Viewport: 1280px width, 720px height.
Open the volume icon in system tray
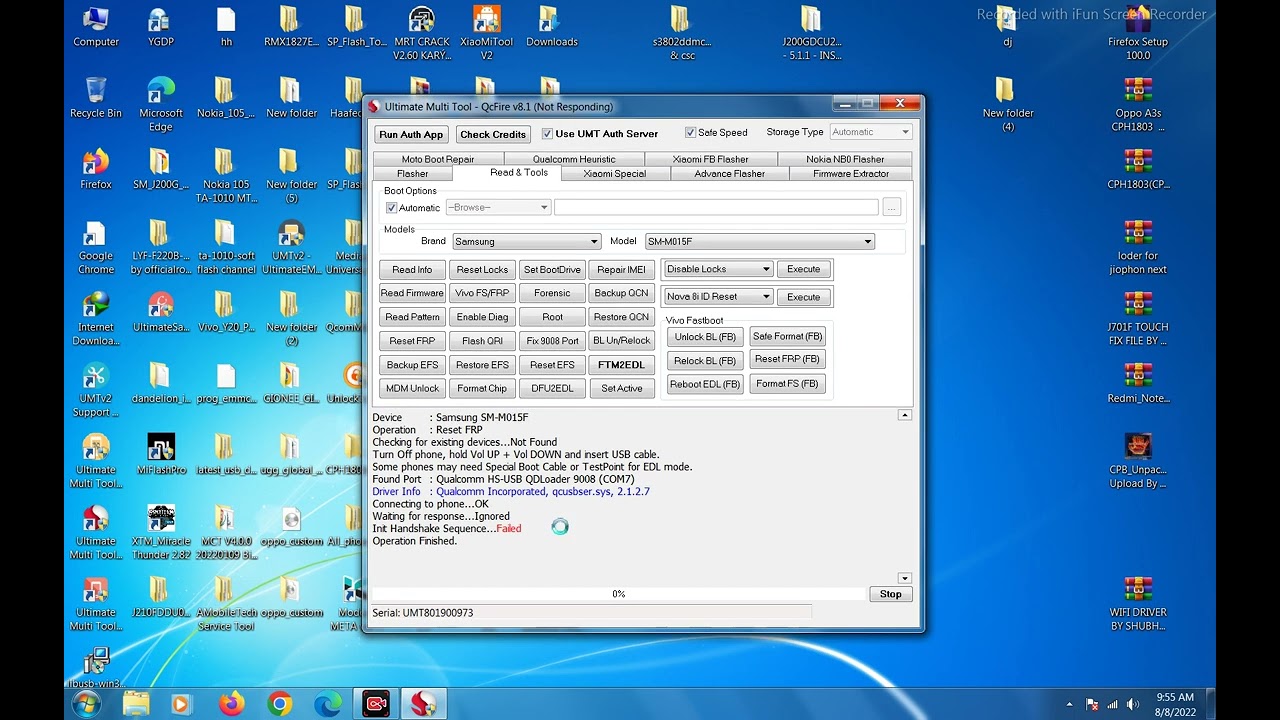1133,704
